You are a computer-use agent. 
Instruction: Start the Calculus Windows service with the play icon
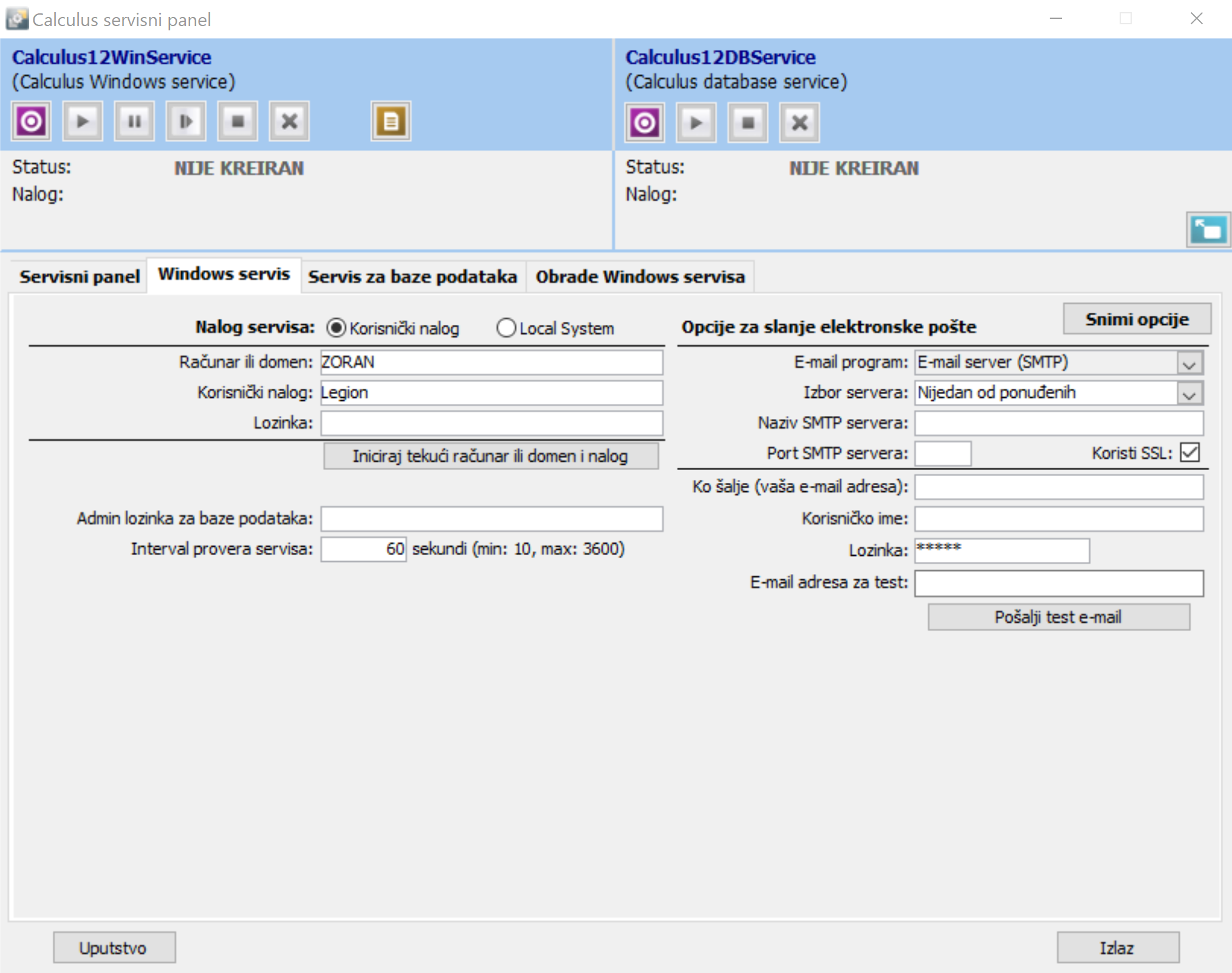point(83,121)
